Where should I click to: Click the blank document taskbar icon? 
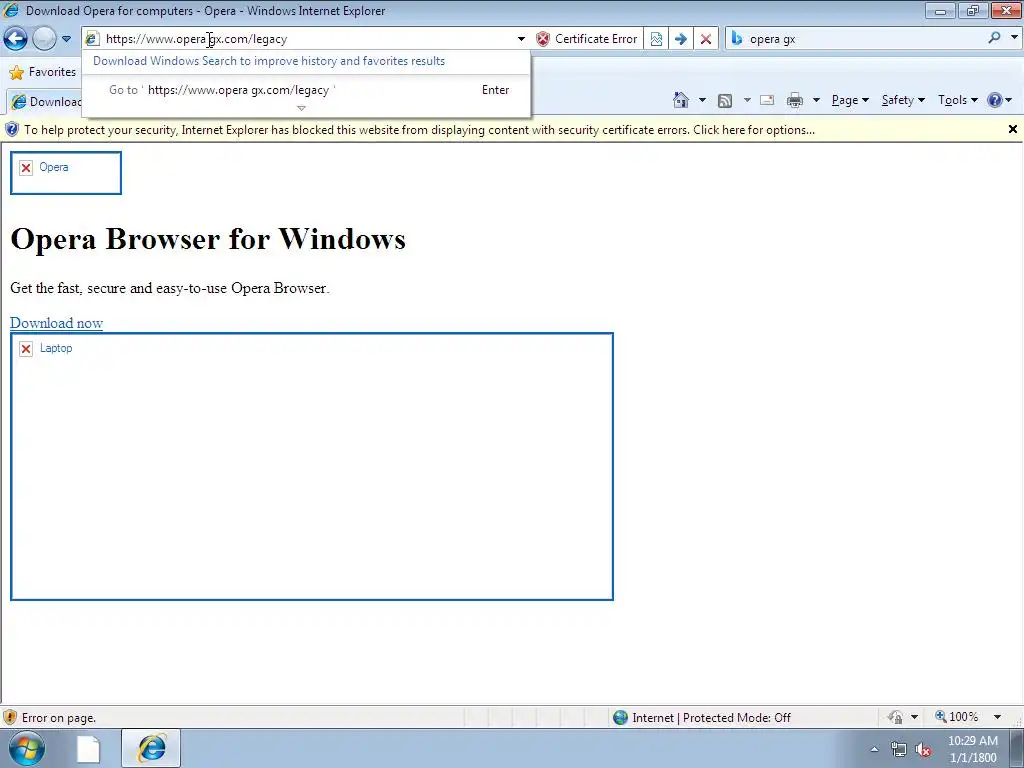click(x=88, y=749)
